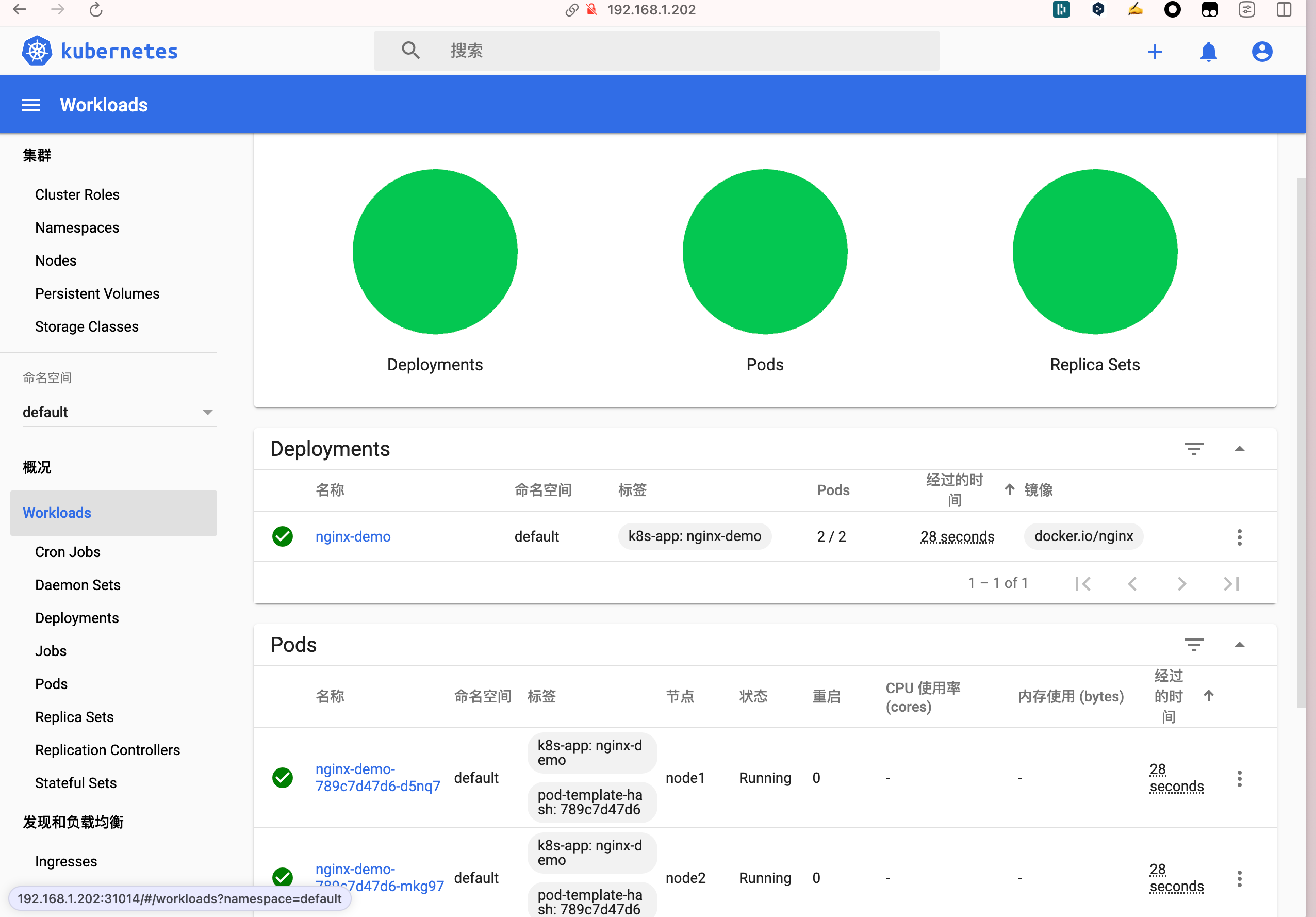
Task: Click the green Pods status circle
Action: coord(765,251)
